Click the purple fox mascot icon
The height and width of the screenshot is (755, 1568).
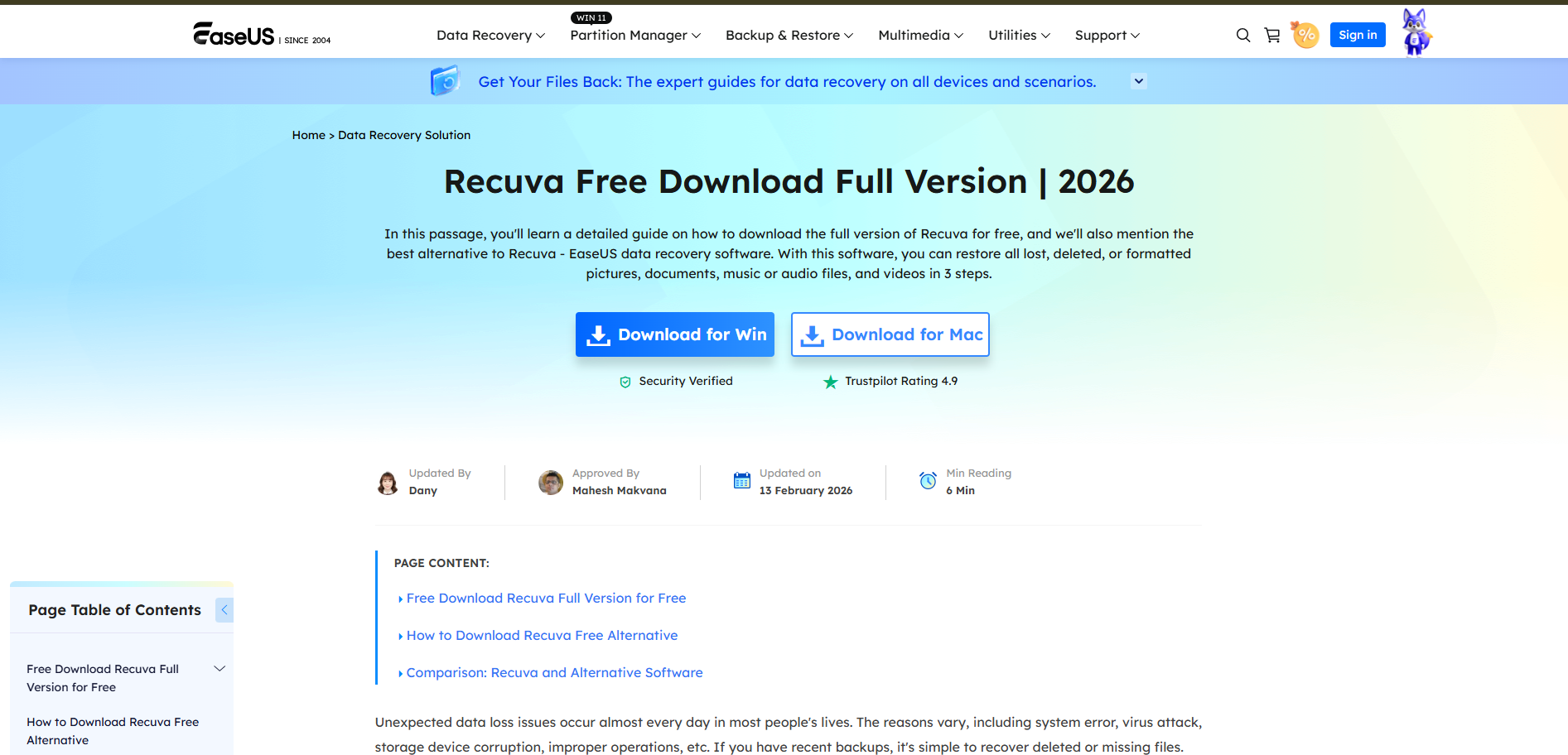point(1416,32)
